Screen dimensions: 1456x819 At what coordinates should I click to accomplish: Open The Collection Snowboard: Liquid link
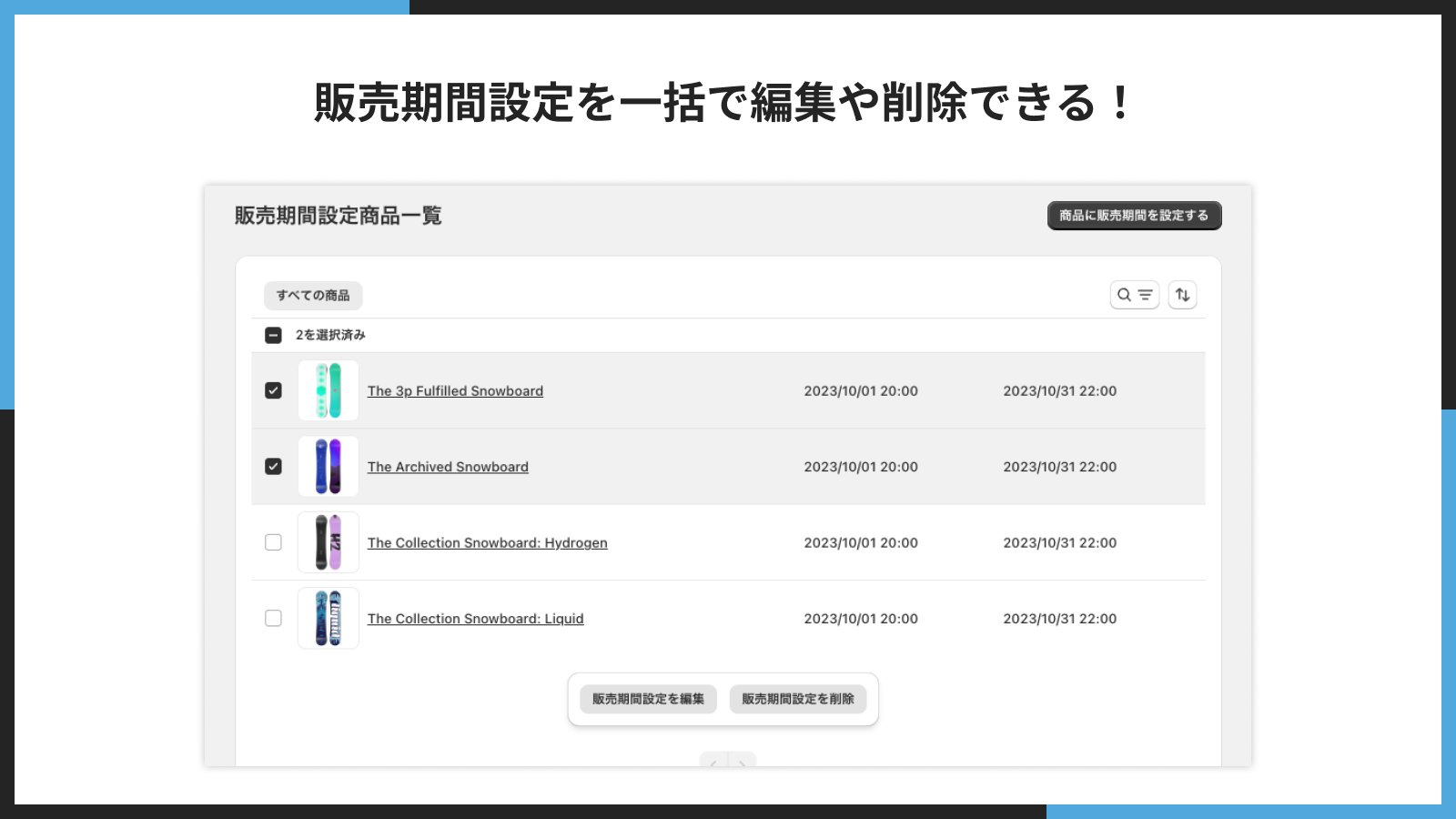pos(475,619)
